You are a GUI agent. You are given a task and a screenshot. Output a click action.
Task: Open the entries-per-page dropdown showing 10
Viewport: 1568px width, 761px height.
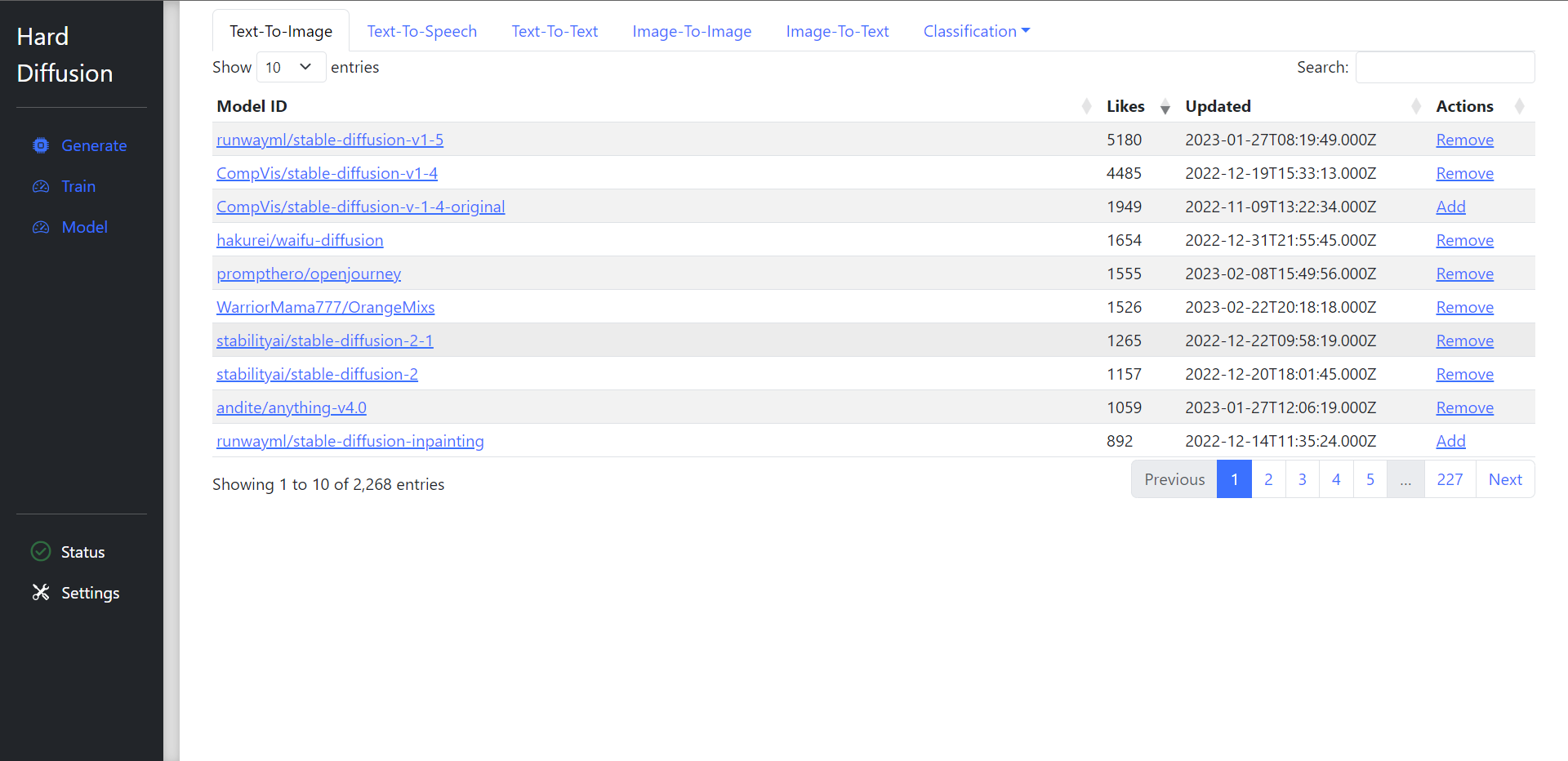click(291, 67)
